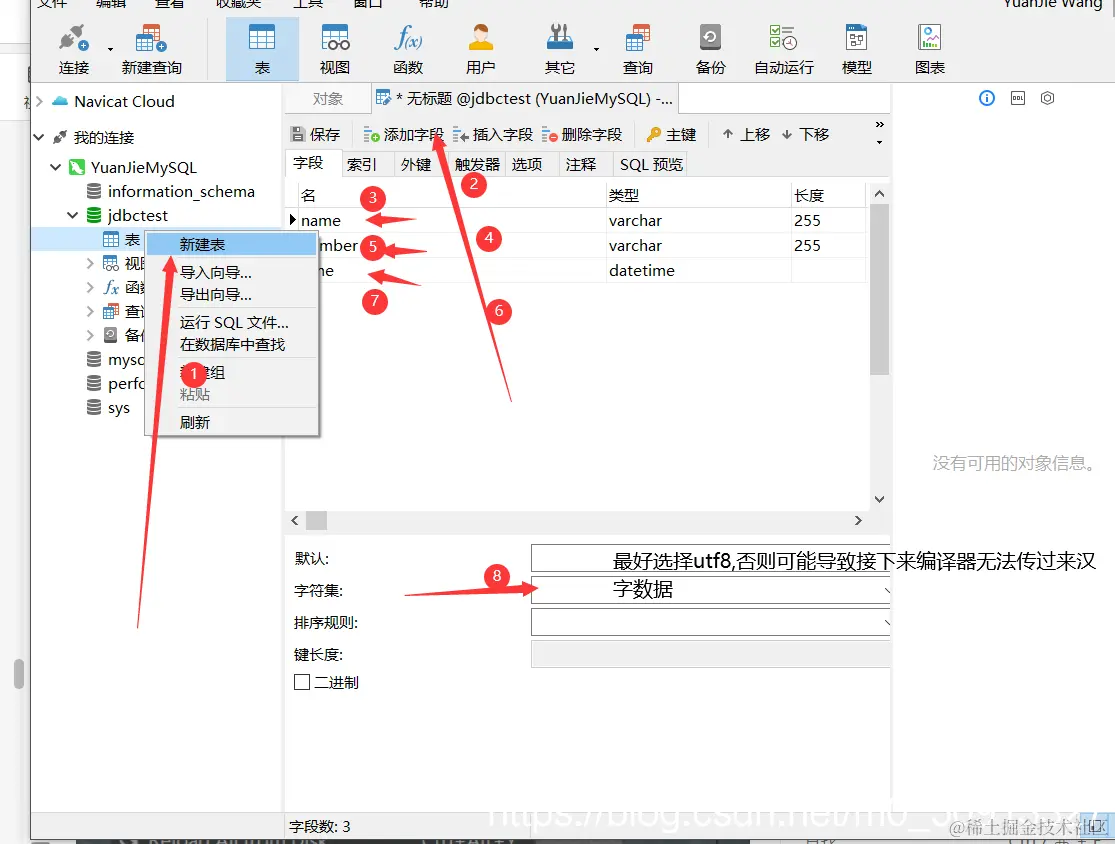
Task: Click the DDL icon in the info pane
Action: [x=1018, y=98]
